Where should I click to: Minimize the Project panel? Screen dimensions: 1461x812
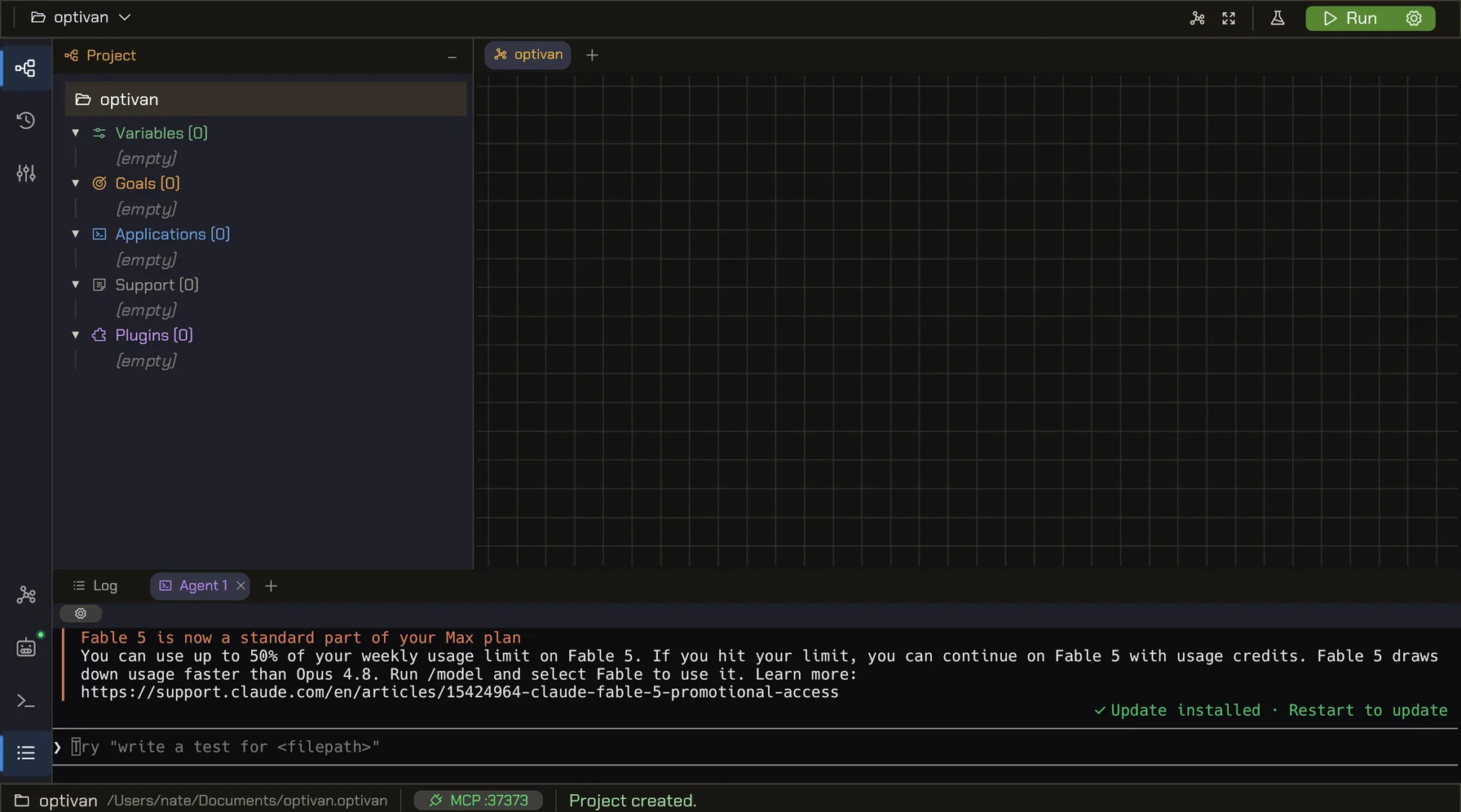(x=452, y=56)
